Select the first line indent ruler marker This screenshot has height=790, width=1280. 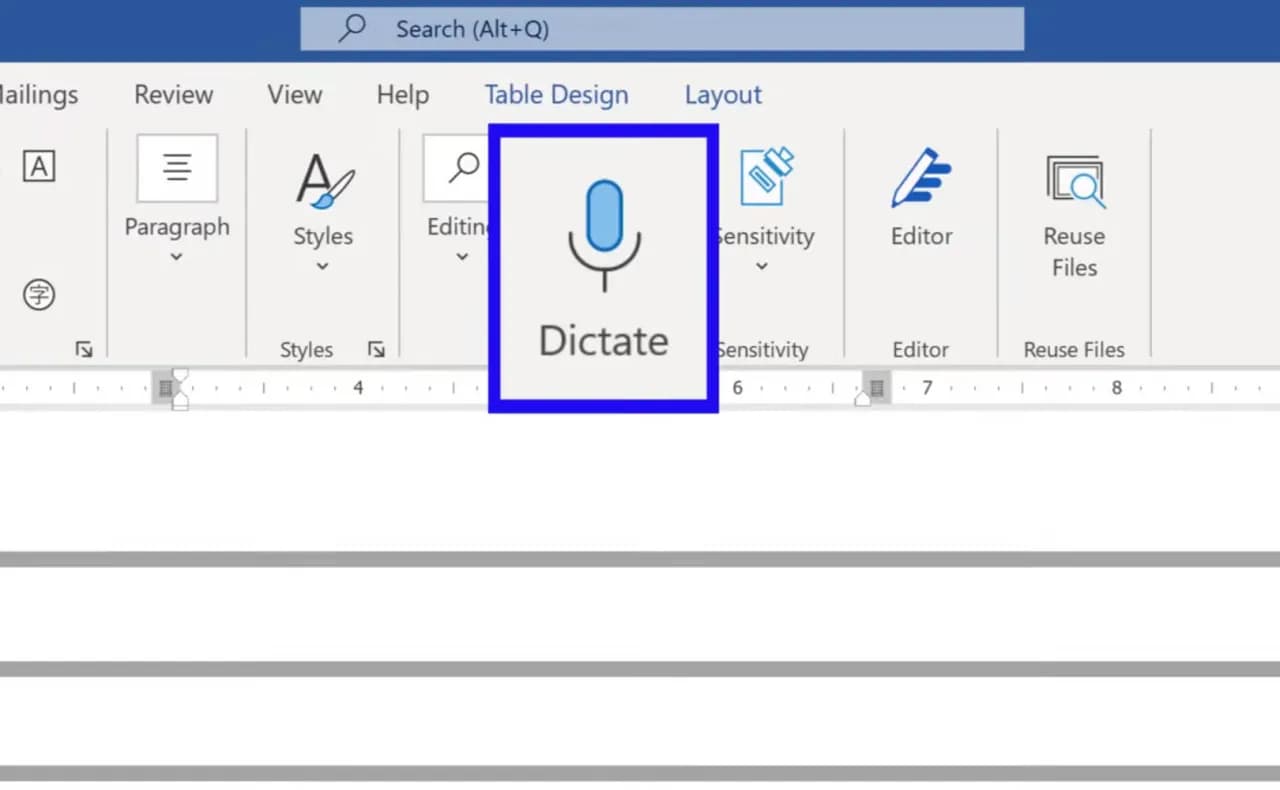[180, 376]
